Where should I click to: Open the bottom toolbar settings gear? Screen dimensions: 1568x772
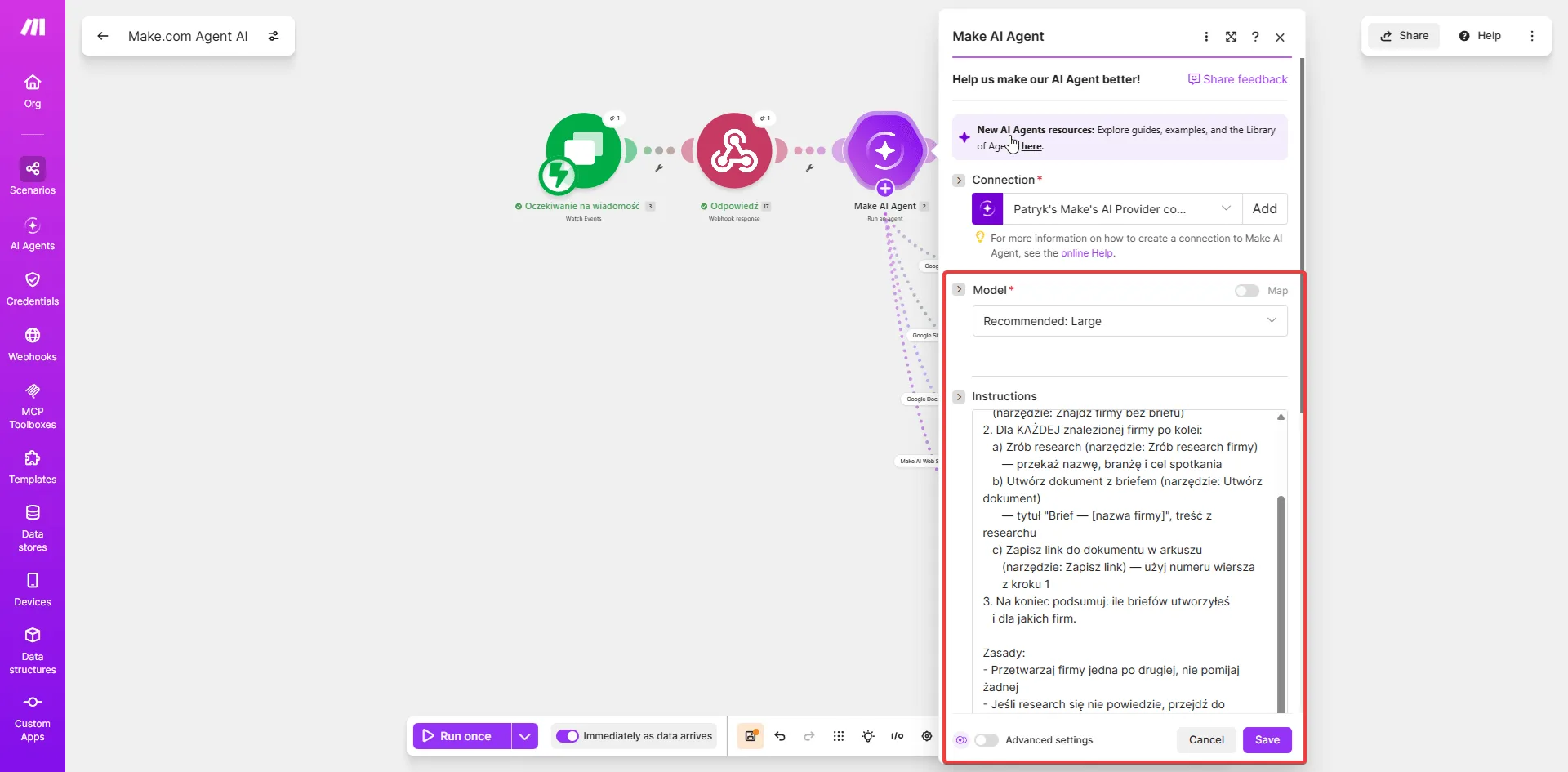click(927, 736)
